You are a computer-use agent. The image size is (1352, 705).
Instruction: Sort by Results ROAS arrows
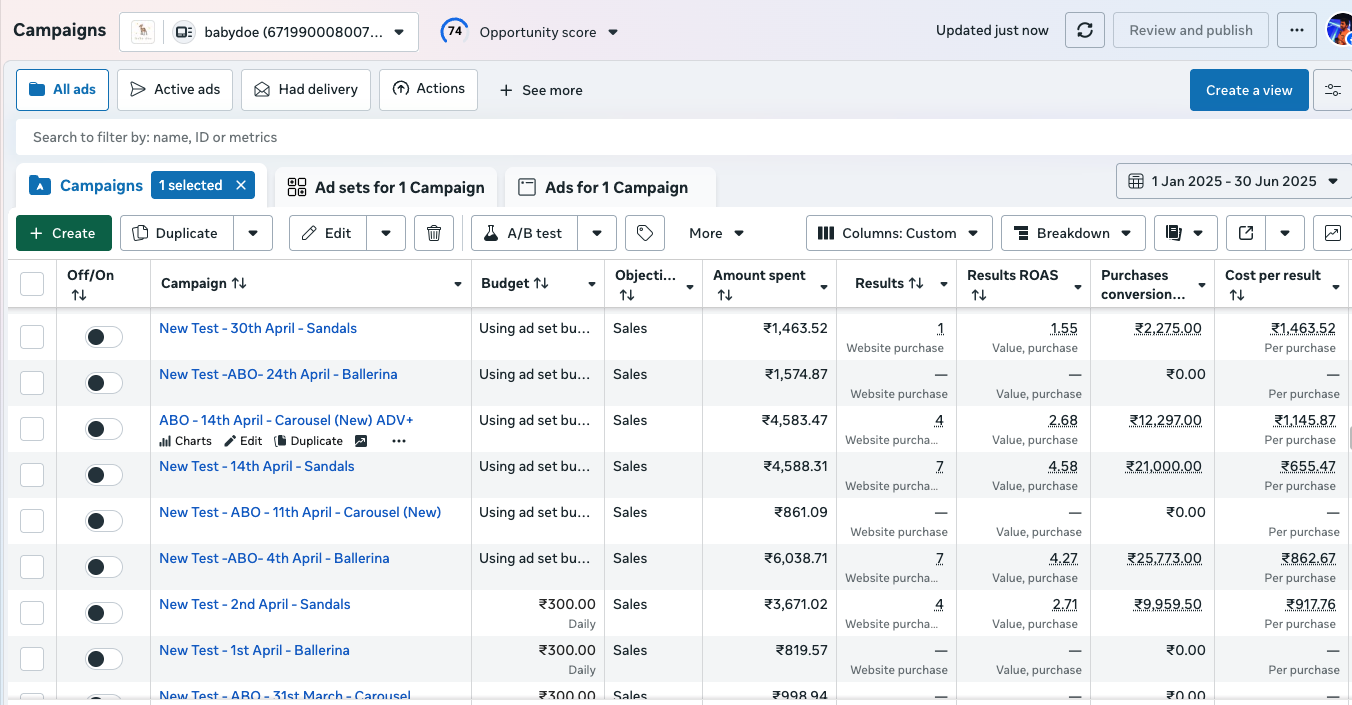click(979, 295)
